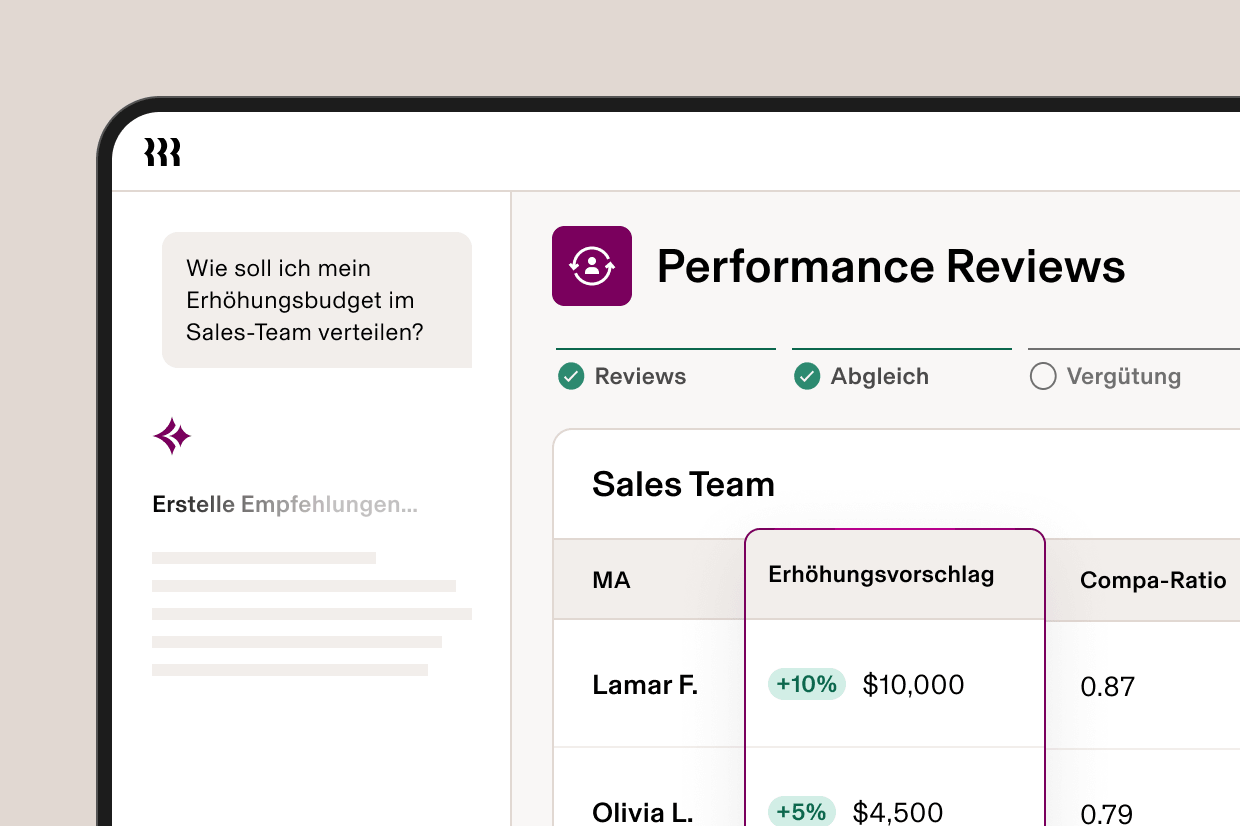Click the $4,500 raise amount
The height and width of the screenshot is (826, 1240).
click(898, 812)
